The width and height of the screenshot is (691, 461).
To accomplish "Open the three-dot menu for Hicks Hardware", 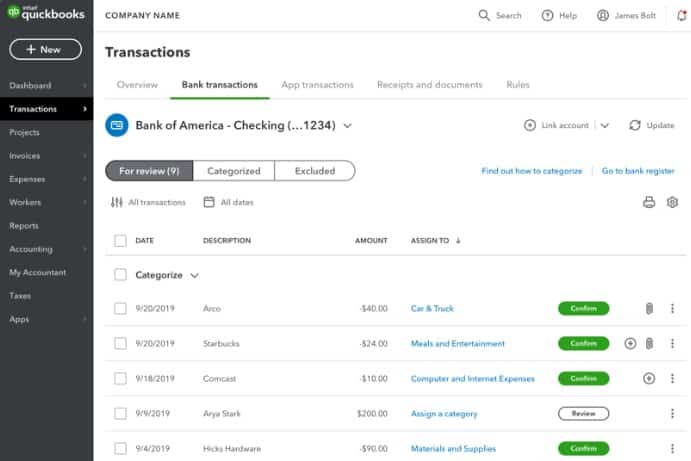I will click(x=672, y=448).
